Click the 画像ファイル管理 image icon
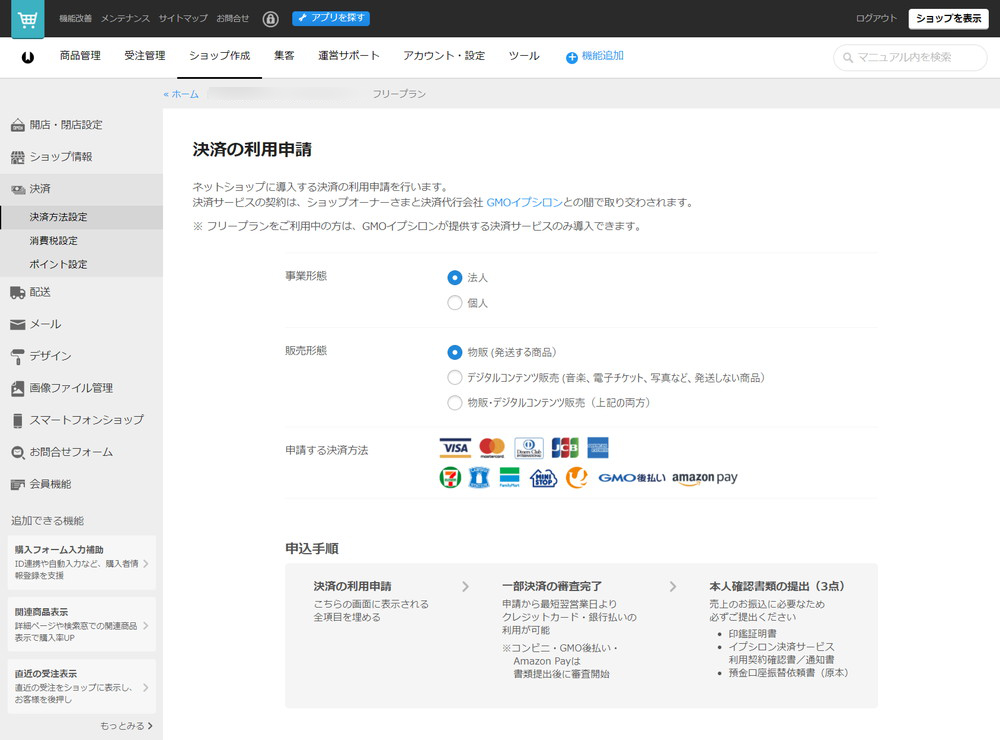This screenshot has width=1000, height=740. click(x=18, y=388)
